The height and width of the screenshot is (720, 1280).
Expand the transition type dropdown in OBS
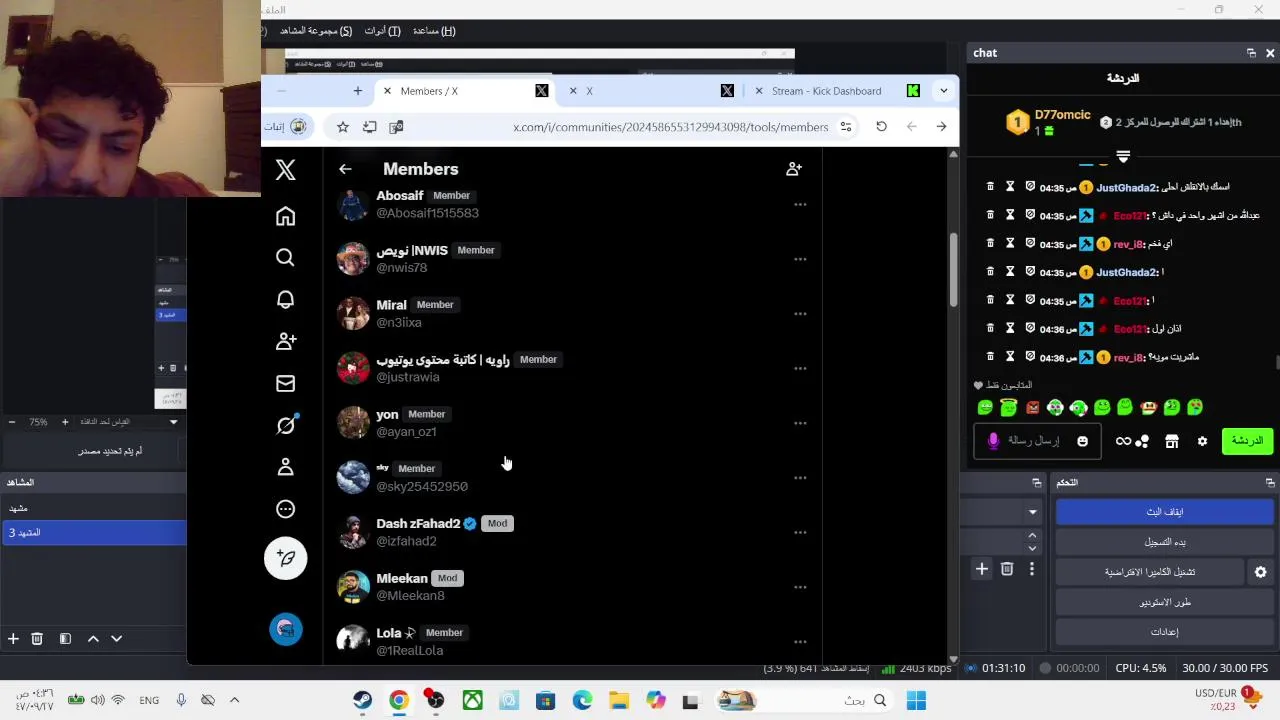pos(1032,512)
